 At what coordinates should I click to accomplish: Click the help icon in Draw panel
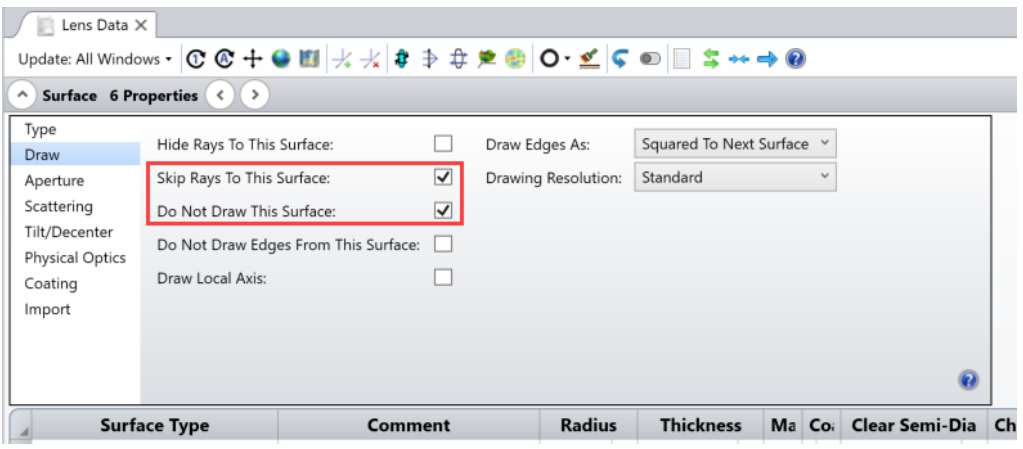[x=968, y=380]
